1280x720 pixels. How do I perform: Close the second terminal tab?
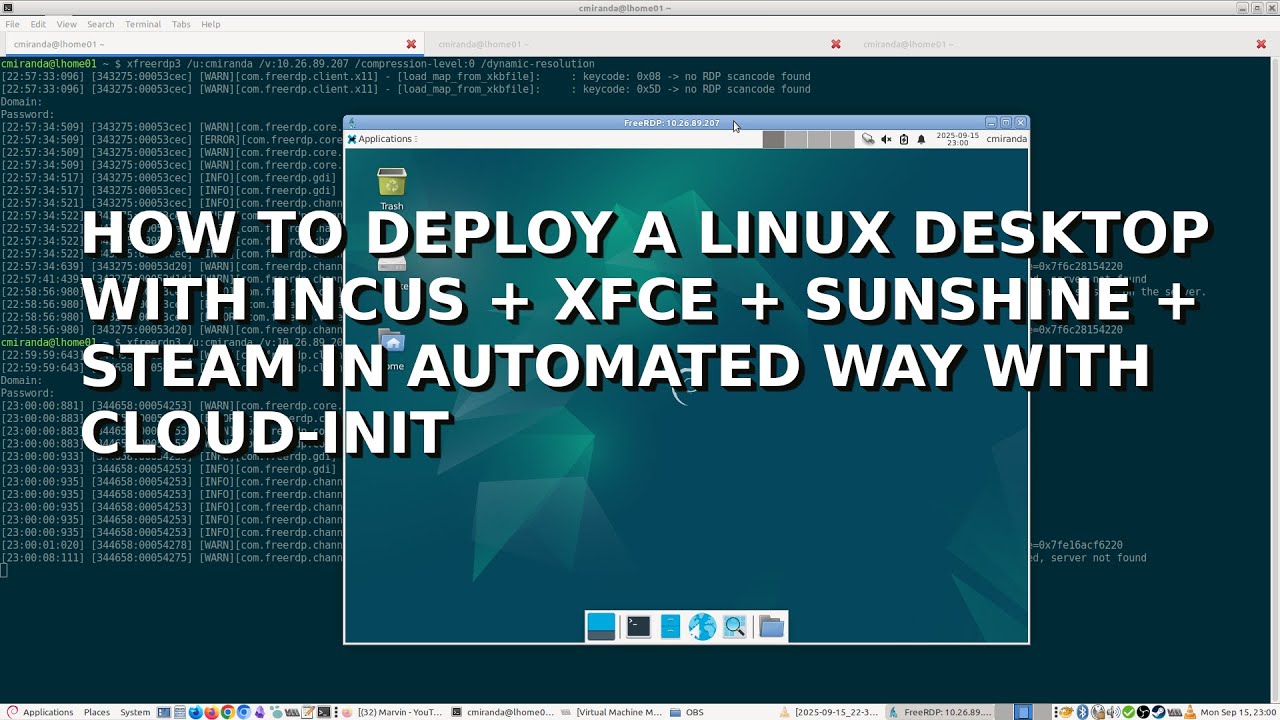point(836,44)
